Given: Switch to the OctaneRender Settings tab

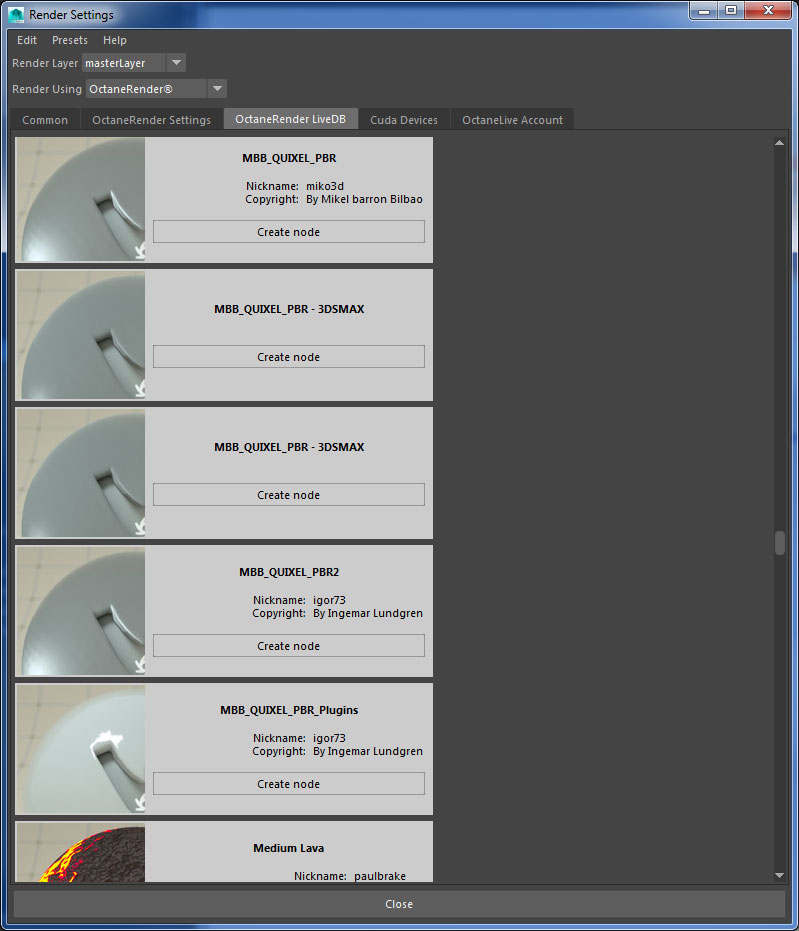Looking at the screenshot, I should point(151,120).
